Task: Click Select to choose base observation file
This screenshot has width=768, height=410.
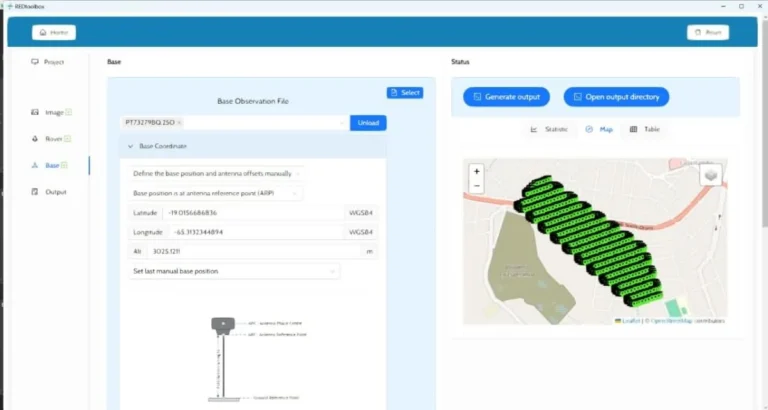Action: tap(405, 93)
